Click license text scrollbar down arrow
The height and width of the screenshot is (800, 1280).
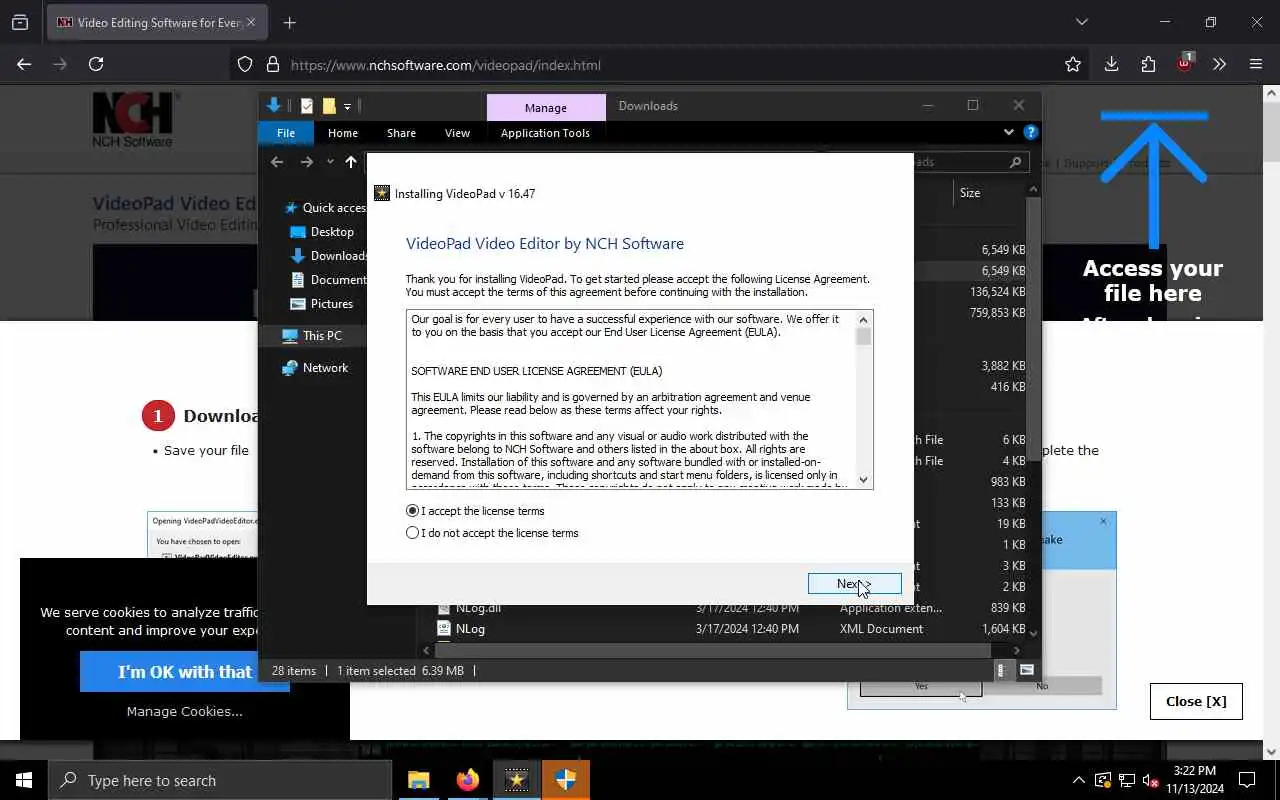pos(864,480)
